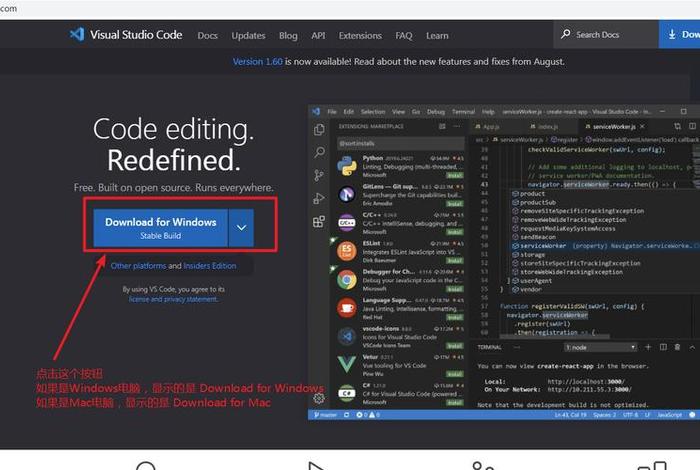Click the Install button for the GitLens extension
700x470 pixels.
[455, 204]
